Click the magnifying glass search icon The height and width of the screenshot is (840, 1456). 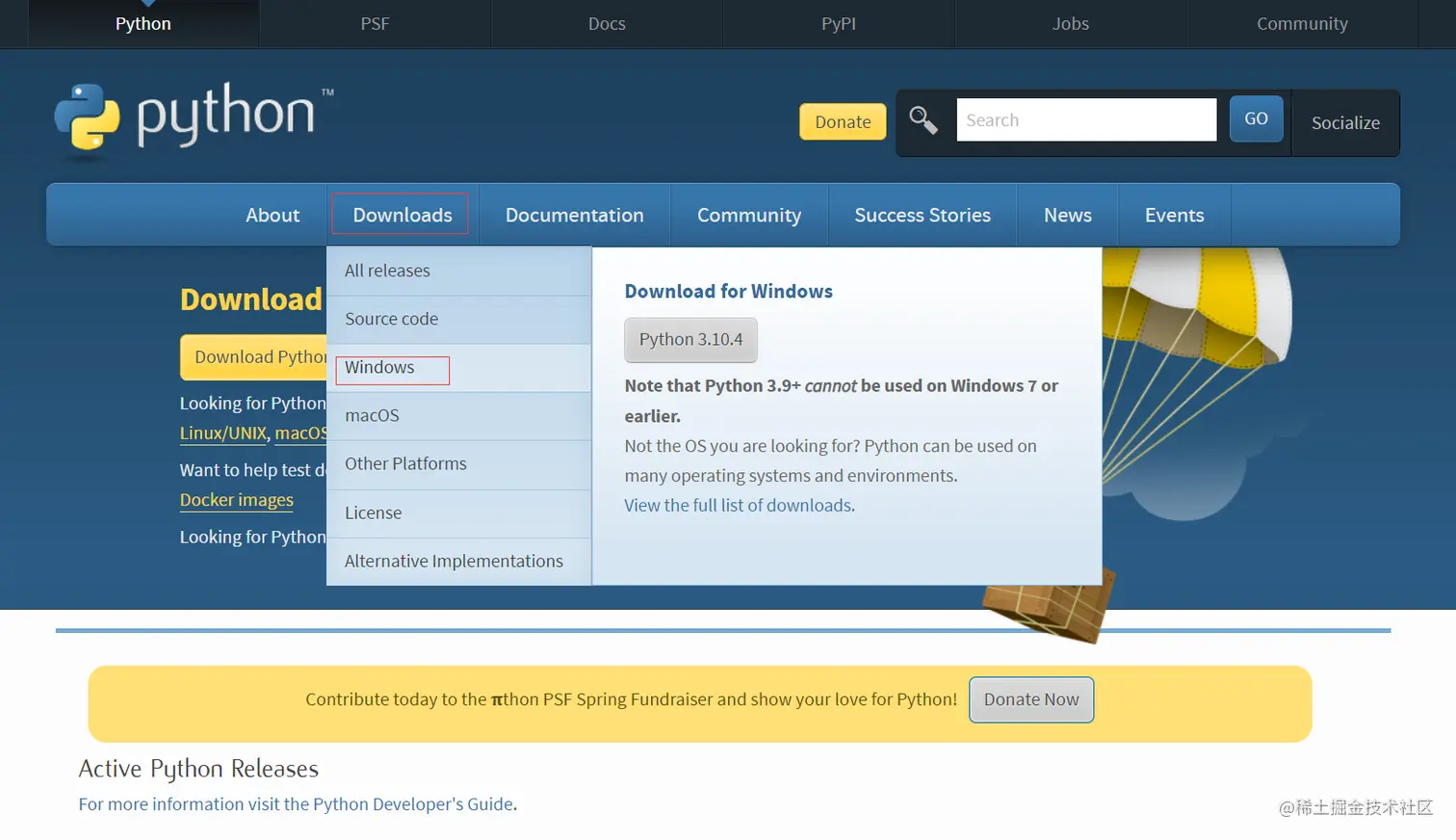pyautogui.click(x=923, y=120)
